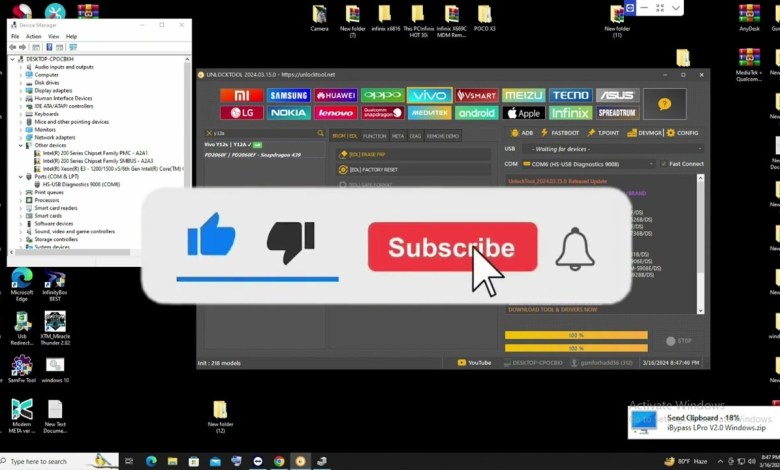Open the File menu in Device Manager
780x470 pixels.
tap(15, 36)
